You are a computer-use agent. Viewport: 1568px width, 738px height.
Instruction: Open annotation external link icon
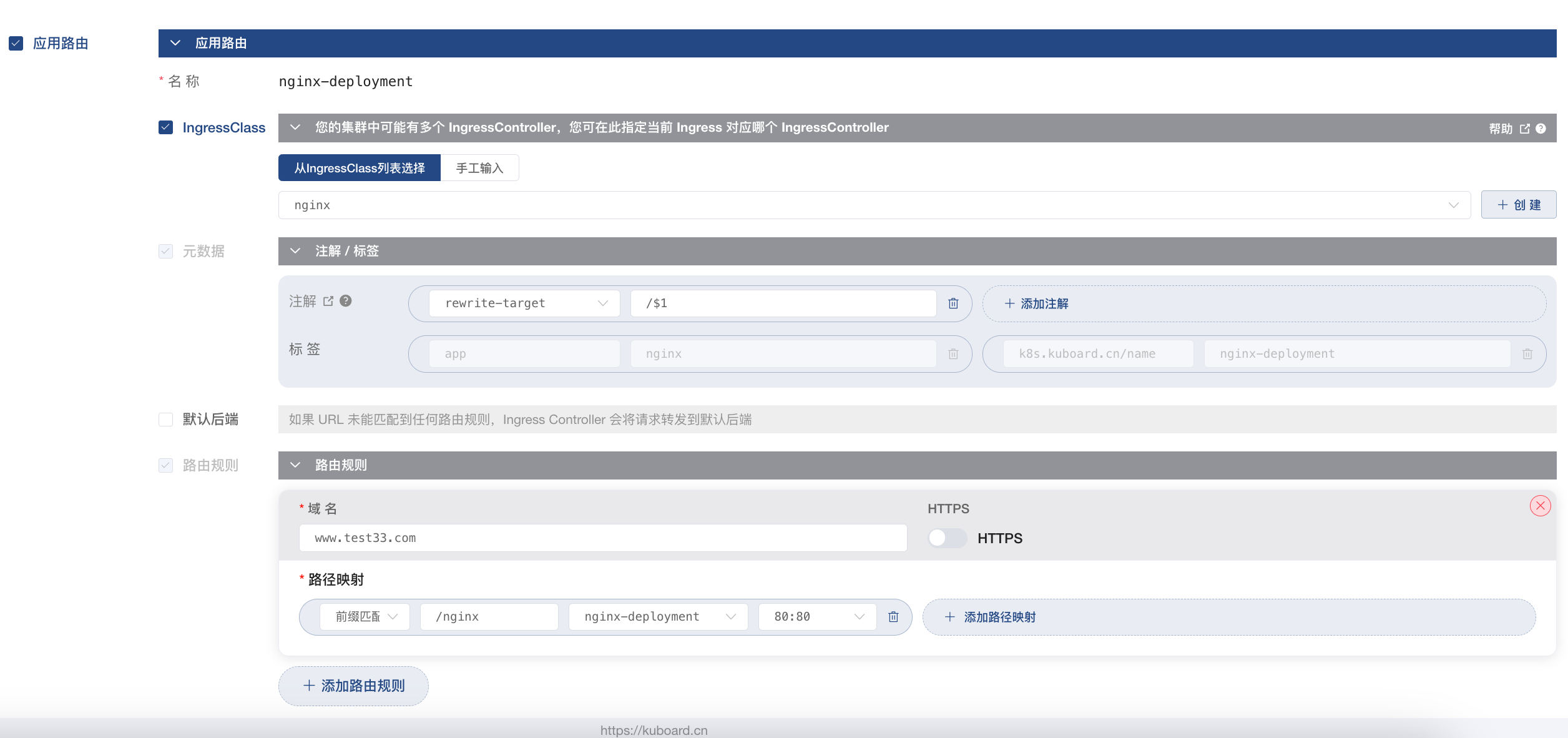328,301
